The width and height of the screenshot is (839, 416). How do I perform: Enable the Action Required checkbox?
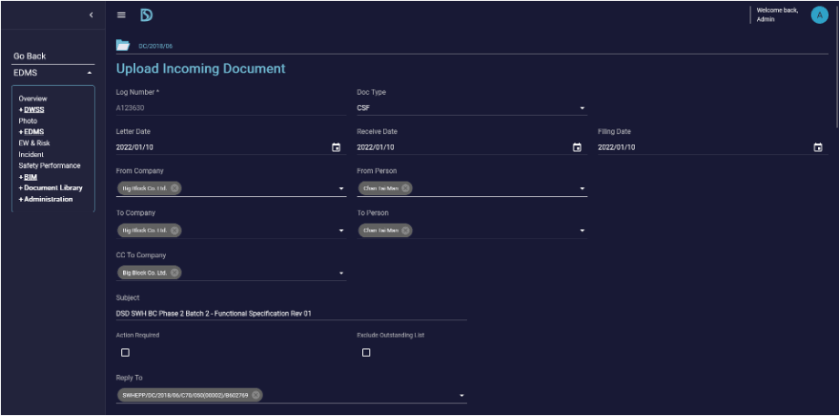(125, 353)
